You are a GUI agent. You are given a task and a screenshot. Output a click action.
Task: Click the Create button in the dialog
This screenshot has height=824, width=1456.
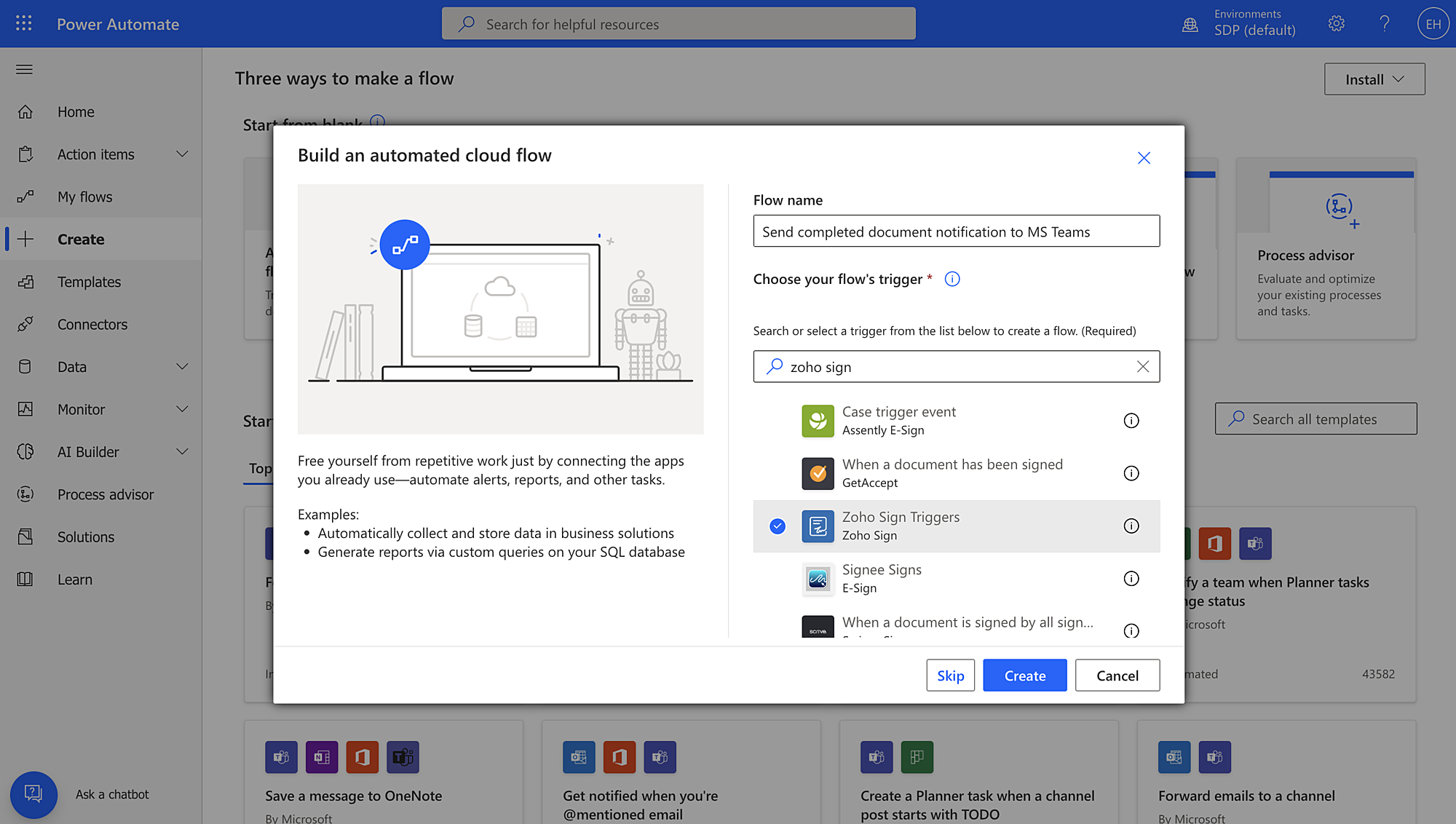pos(1024,676)
